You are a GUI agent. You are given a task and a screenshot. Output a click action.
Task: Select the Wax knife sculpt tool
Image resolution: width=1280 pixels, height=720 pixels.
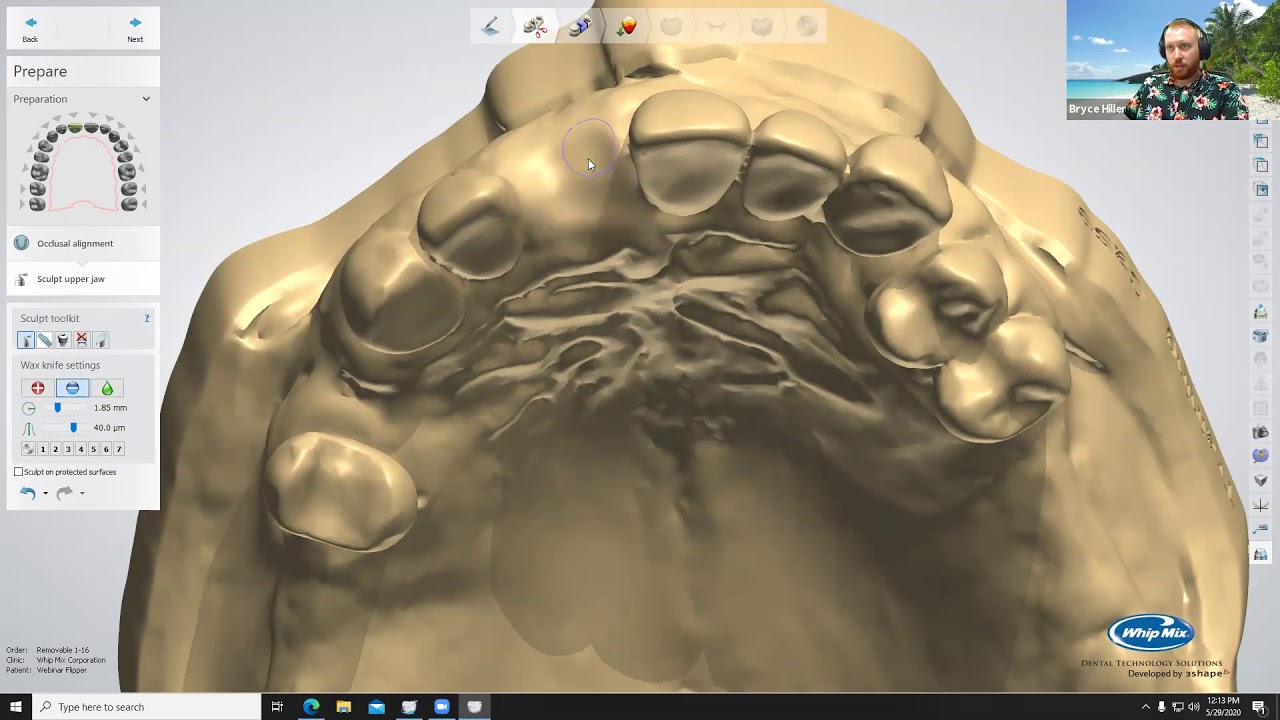(26, 340)
